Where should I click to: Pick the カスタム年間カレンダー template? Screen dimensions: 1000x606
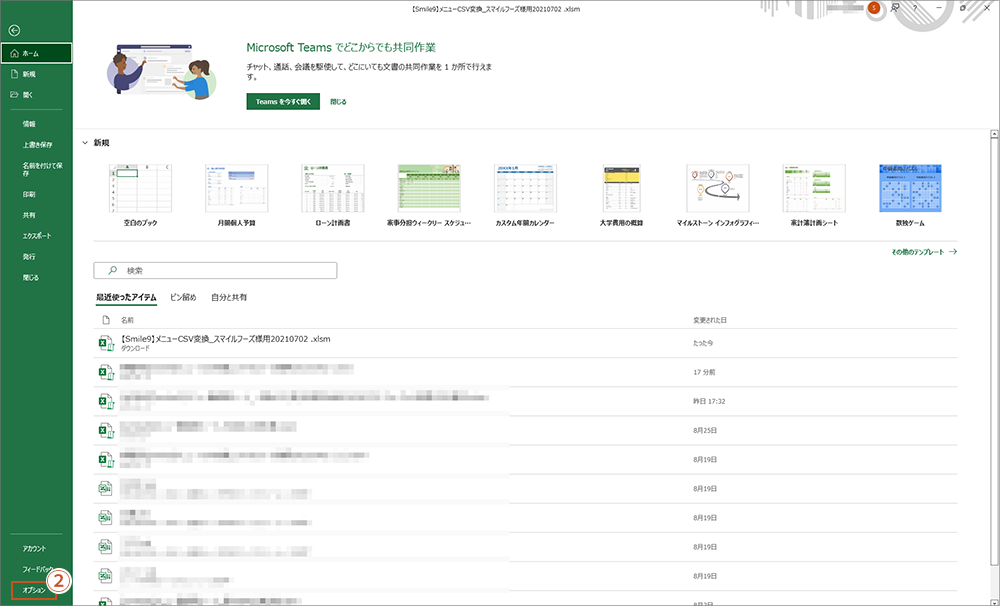click(x=526, y=188)
